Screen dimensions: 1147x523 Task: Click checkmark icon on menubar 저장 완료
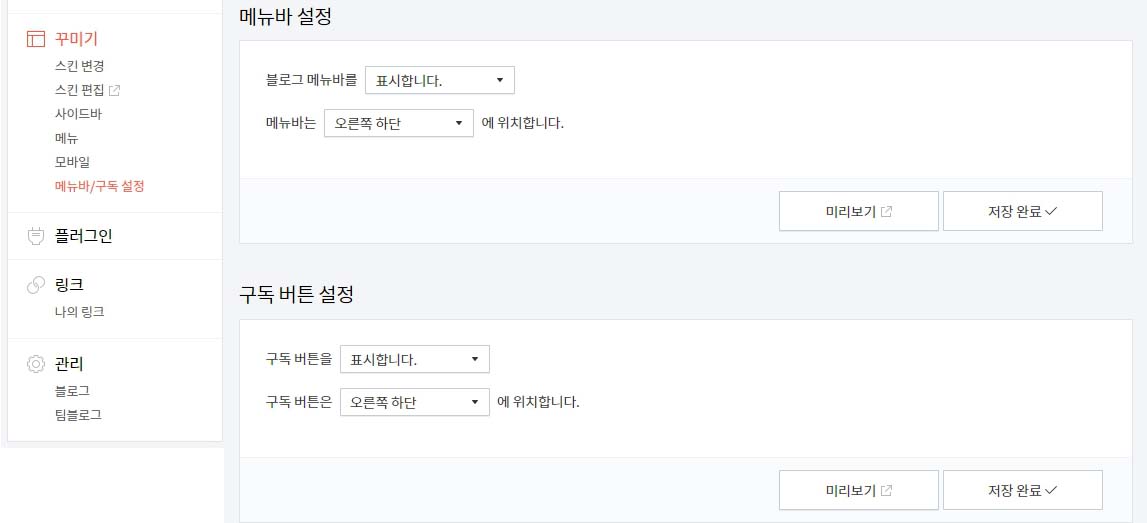coord(1051,212)
